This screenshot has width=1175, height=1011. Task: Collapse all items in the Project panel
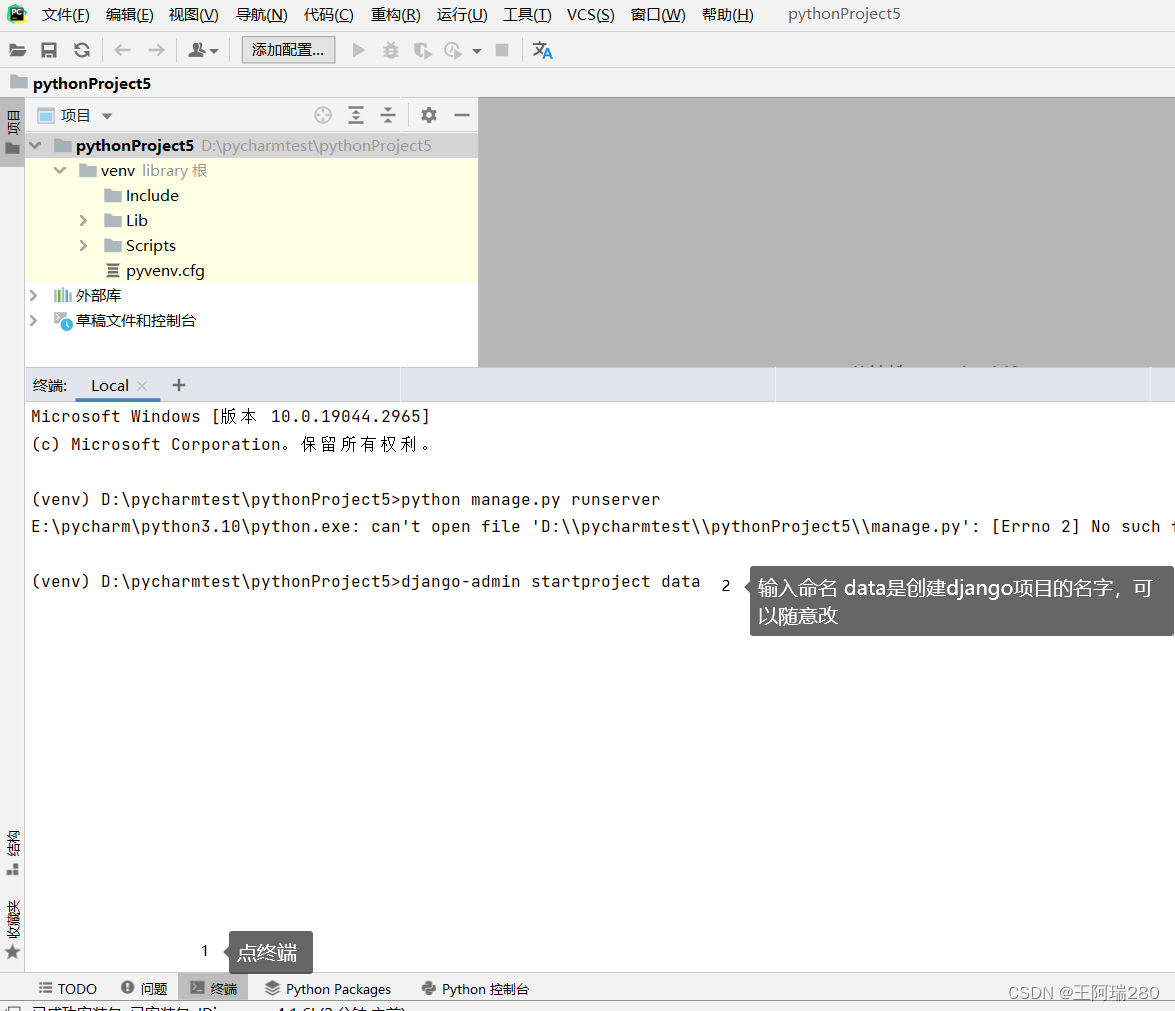tap(387, 115)
